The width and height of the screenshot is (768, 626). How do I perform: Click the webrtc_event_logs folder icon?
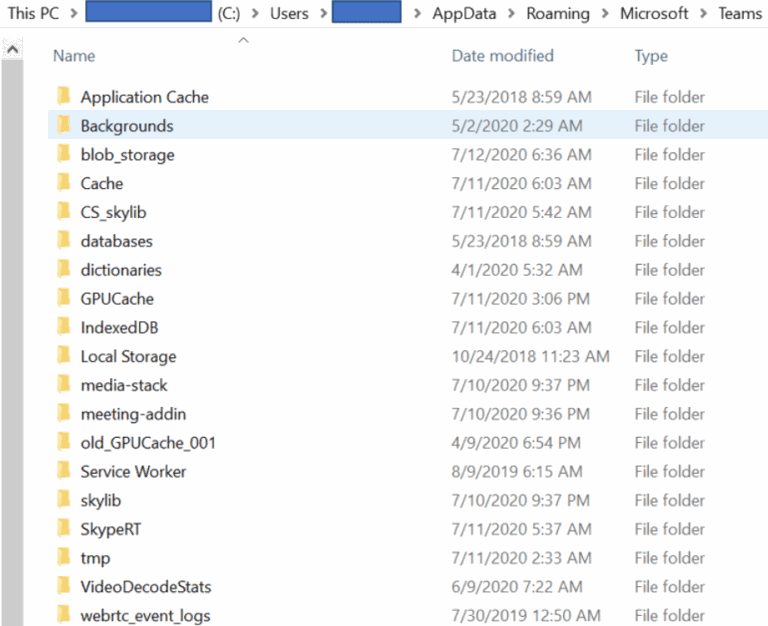pyautogui.click(x=64, y=615)
